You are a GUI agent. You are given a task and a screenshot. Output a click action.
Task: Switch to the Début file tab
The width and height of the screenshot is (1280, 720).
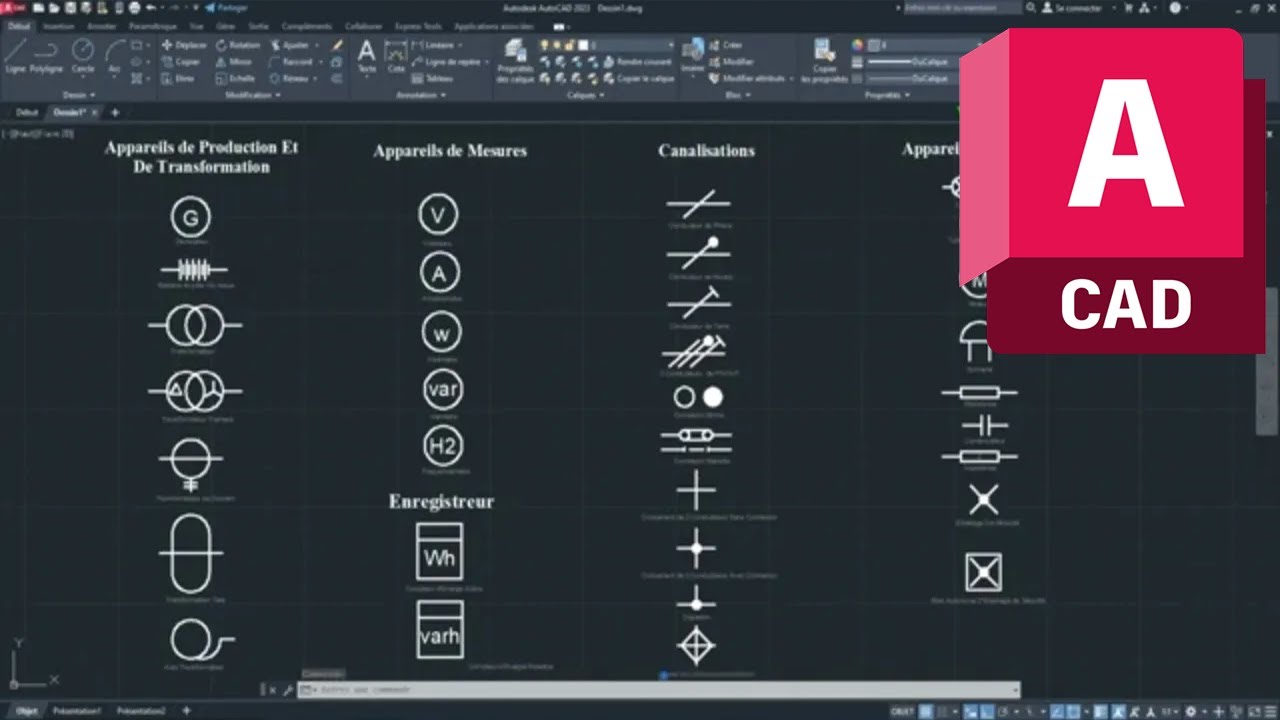click(26, 112)
